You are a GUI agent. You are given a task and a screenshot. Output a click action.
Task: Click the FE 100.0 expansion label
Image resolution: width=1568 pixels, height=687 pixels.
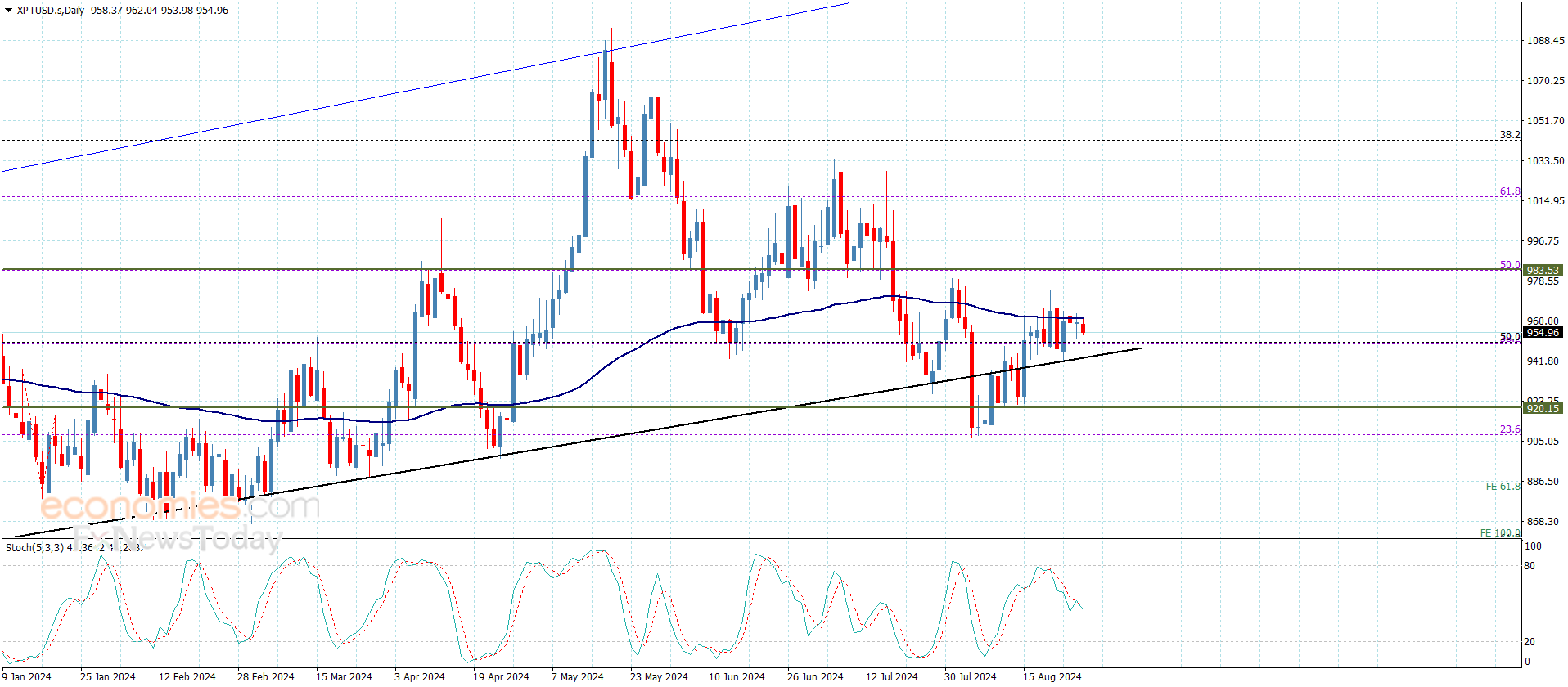point(1500,532)
